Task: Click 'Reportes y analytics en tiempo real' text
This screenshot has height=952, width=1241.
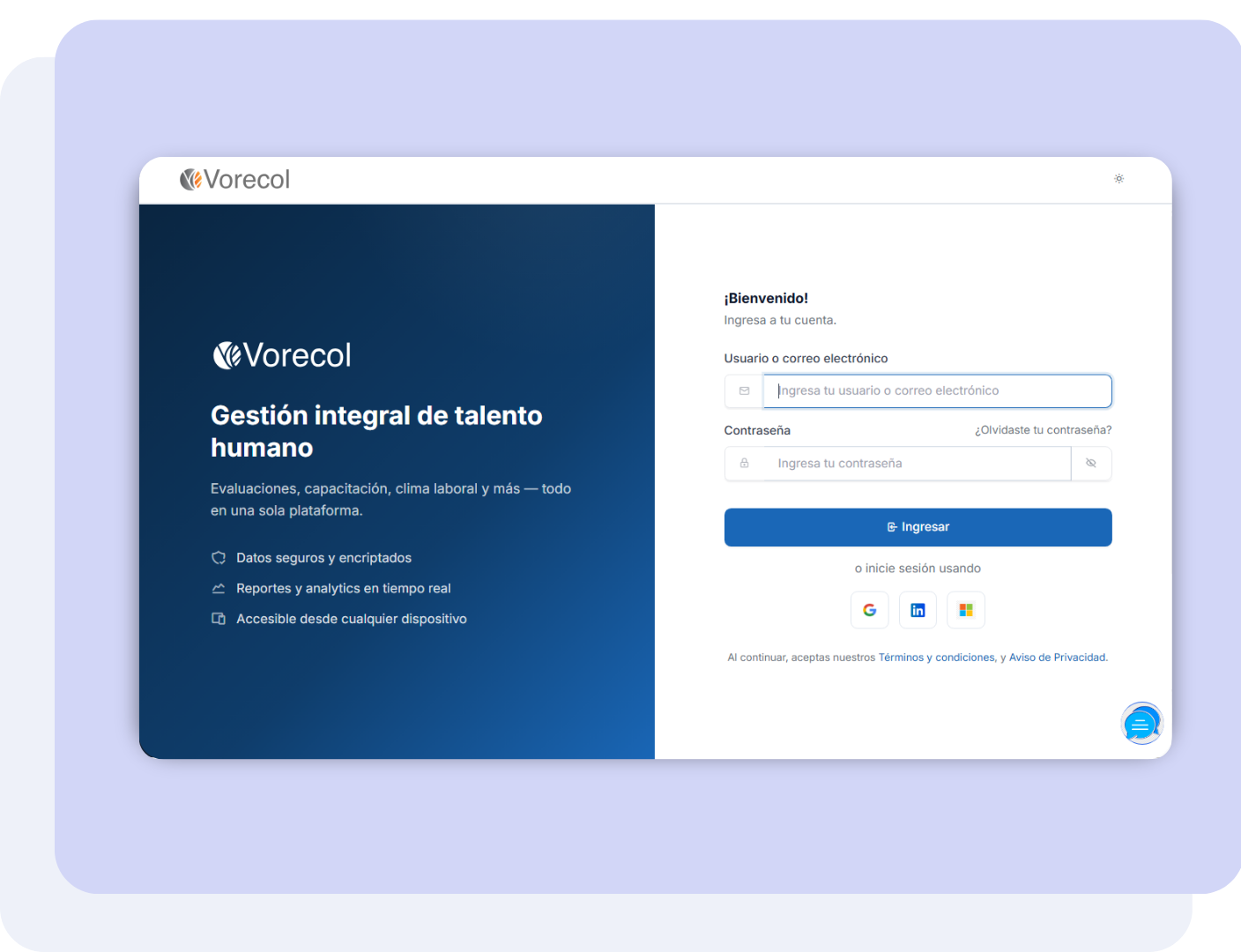Action: (x=344, y=589)
